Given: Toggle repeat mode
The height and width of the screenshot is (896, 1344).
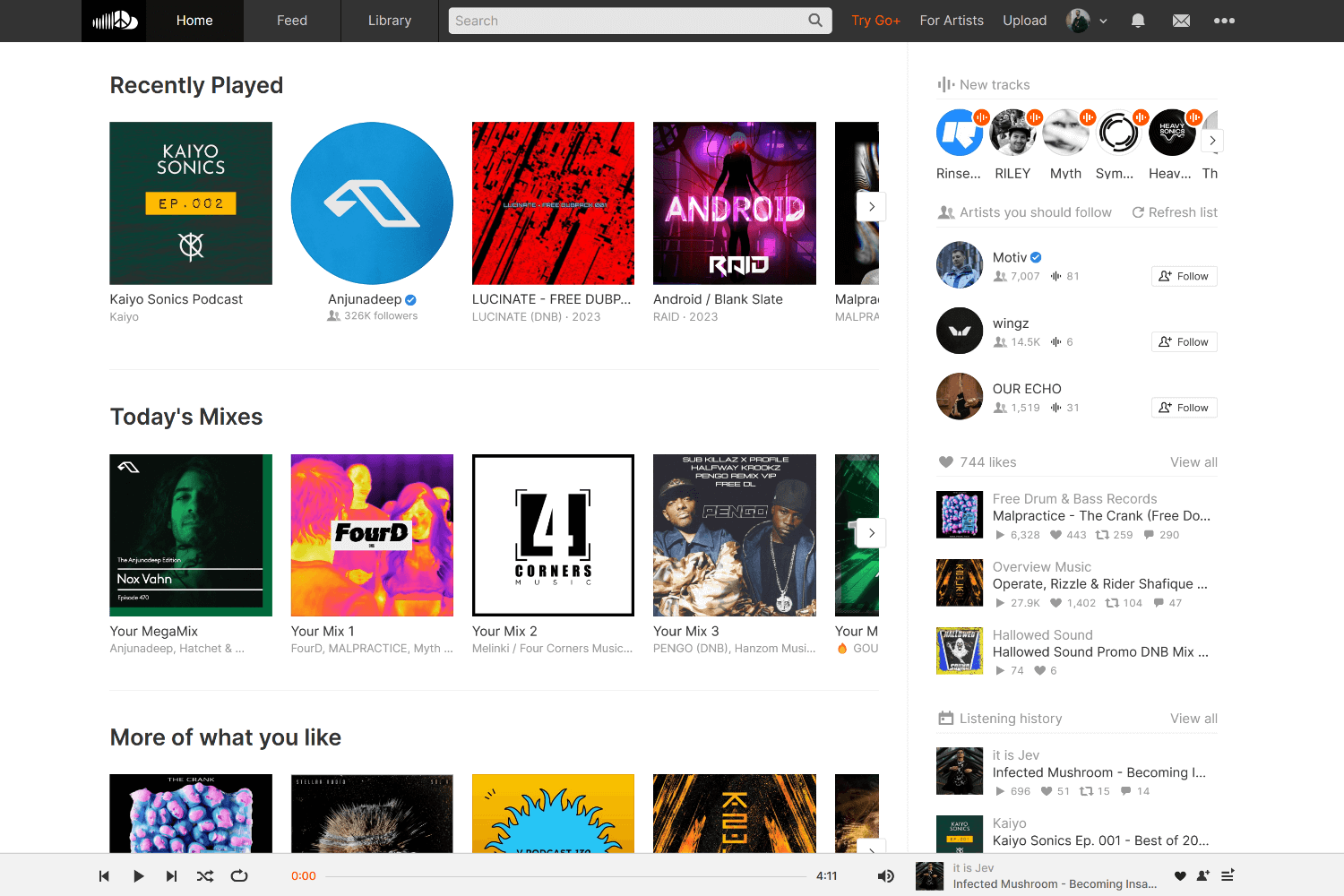Looking at the screenshot, I should pyautogui.click(x=239, y=876).
